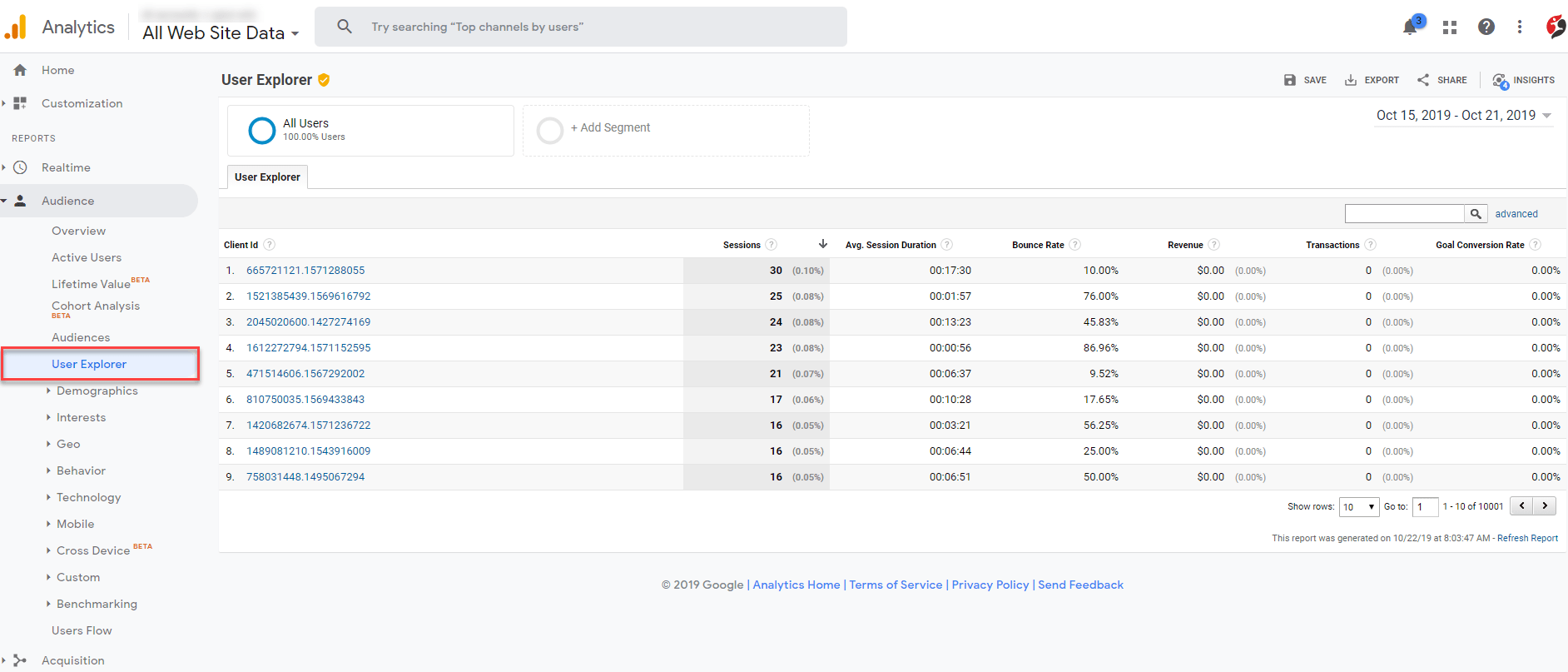The height and width of the screenshot is (672, 1568).
Task: Click the Send Feedback link
Action: tap(1080, 585)
